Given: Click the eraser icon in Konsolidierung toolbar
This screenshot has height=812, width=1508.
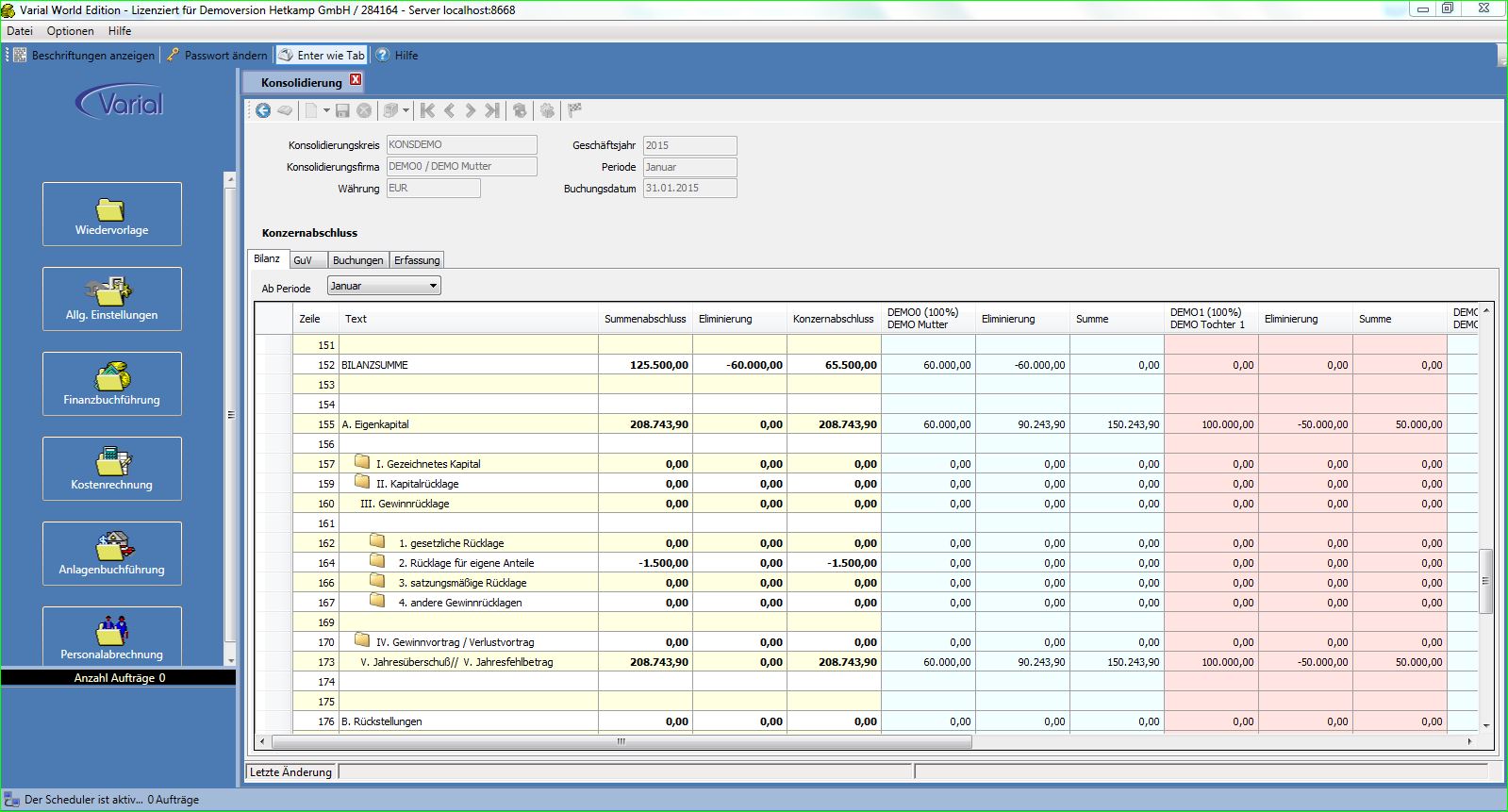Looking at the screenshot, I should pyautogui.click(x=284, y=110).
